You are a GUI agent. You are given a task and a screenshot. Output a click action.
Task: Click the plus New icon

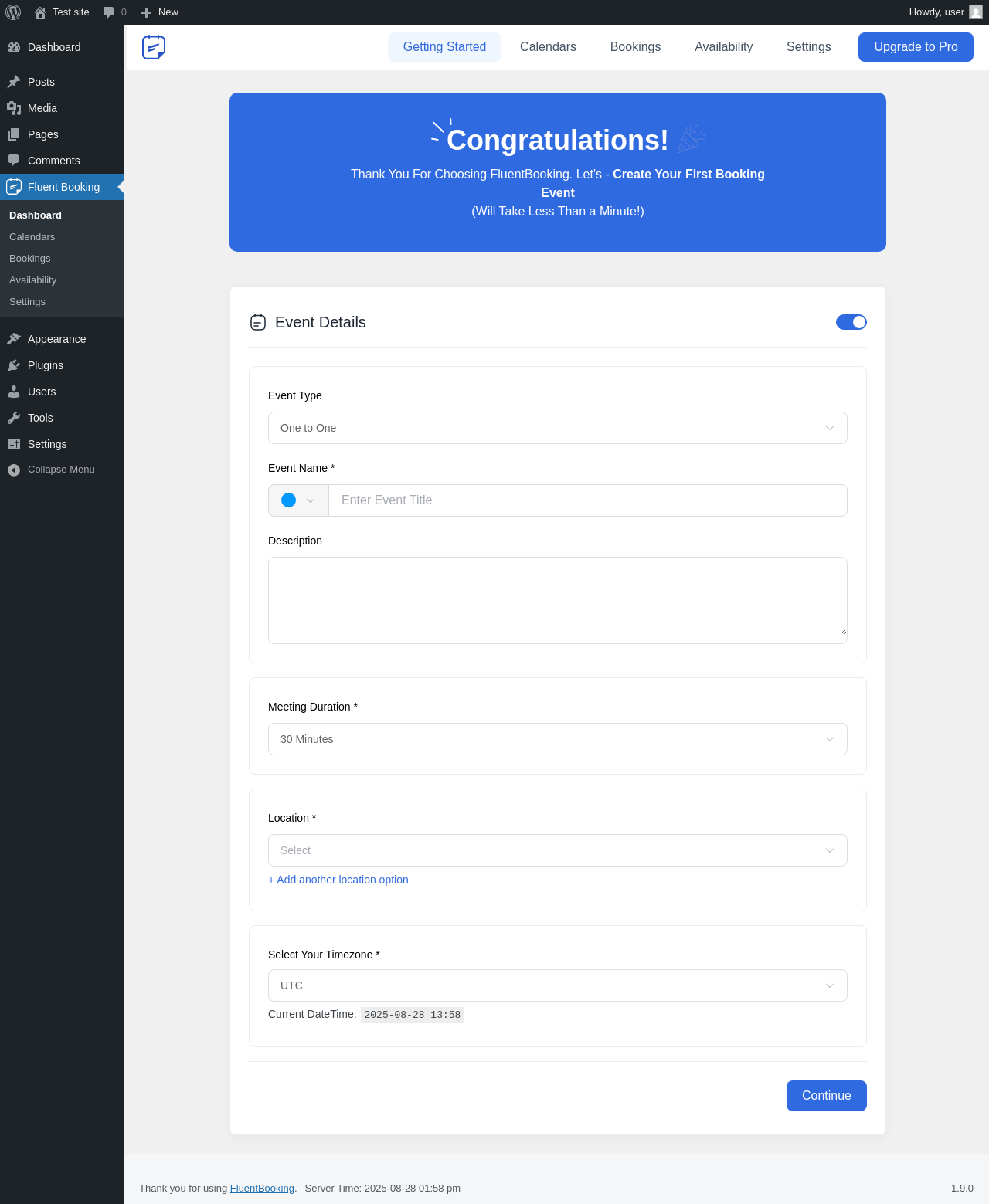(x=146, y=12)
